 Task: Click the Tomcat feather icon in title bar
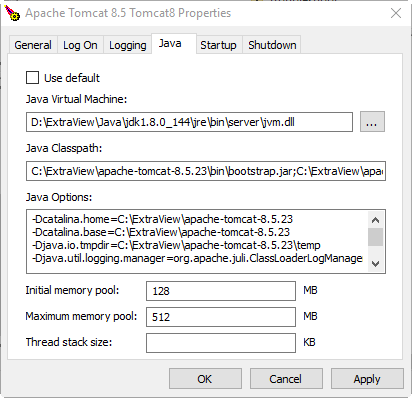(x=12, y=13)
